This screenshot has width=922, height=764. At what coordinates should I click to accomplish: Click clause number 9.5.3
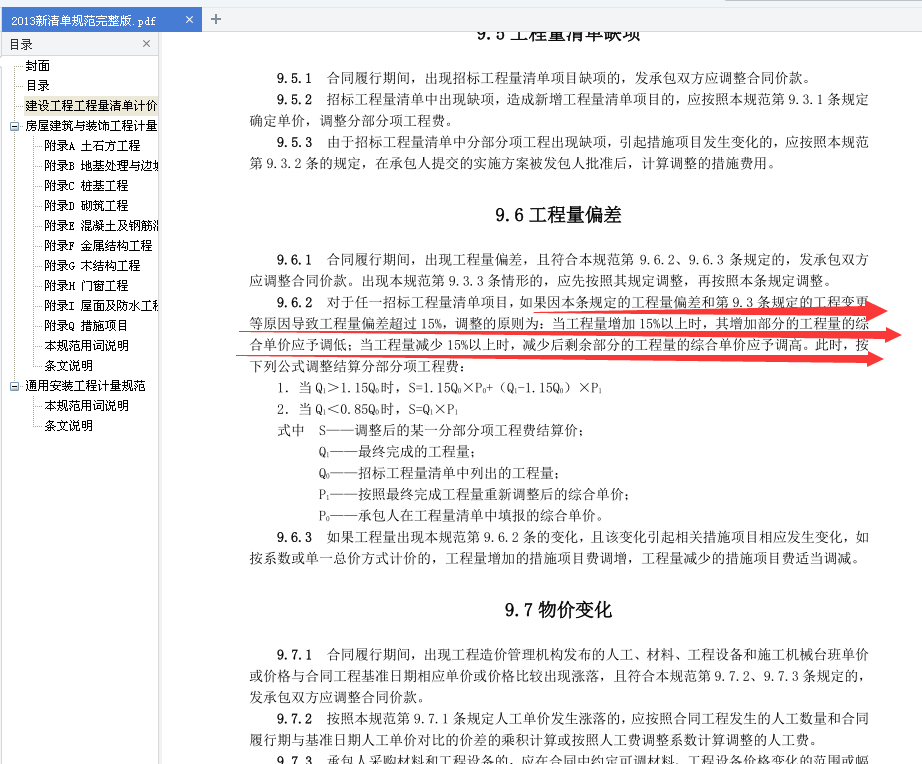coord(294,142)
